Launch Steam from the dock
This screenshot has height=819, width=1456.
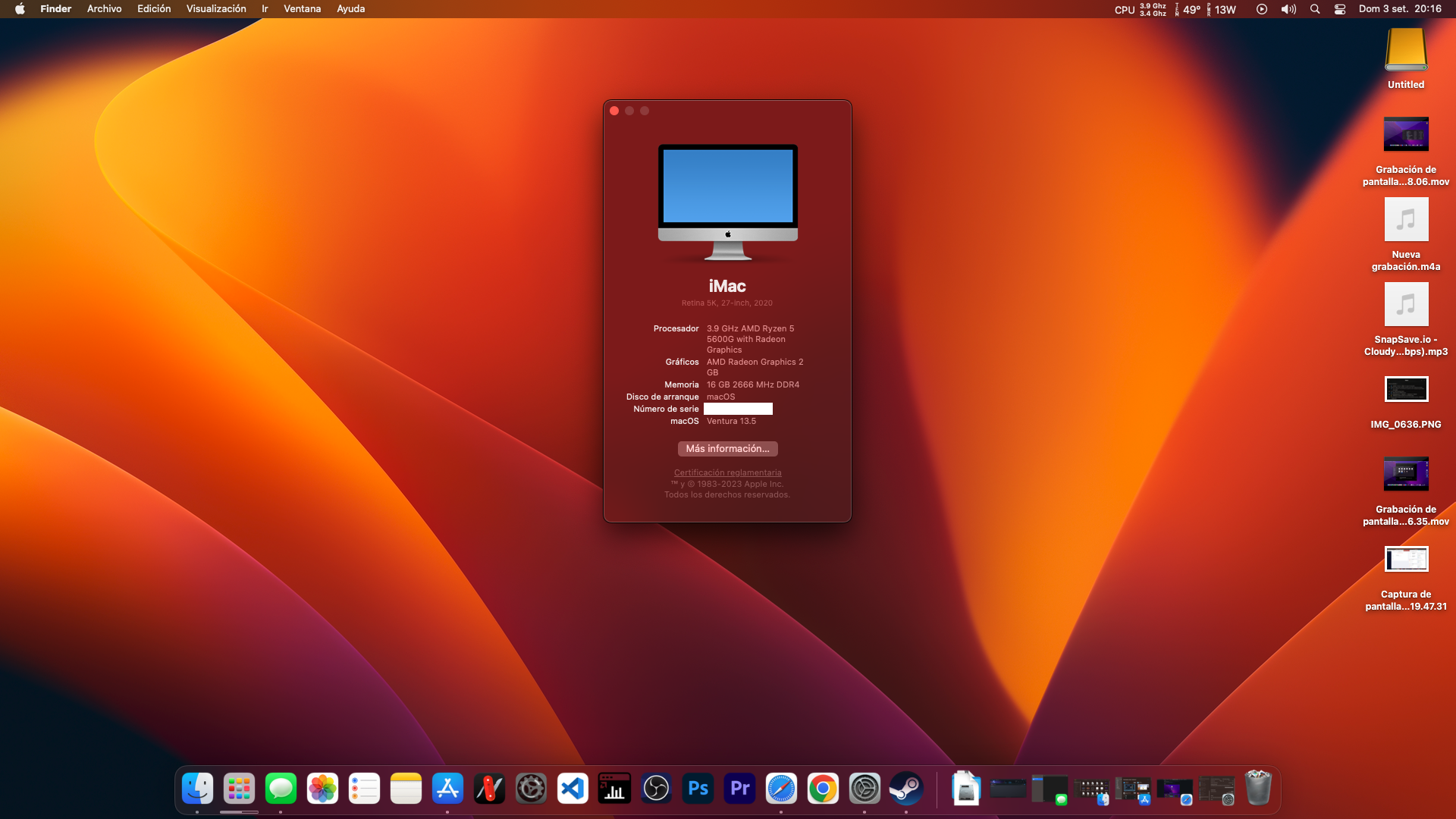906,789
